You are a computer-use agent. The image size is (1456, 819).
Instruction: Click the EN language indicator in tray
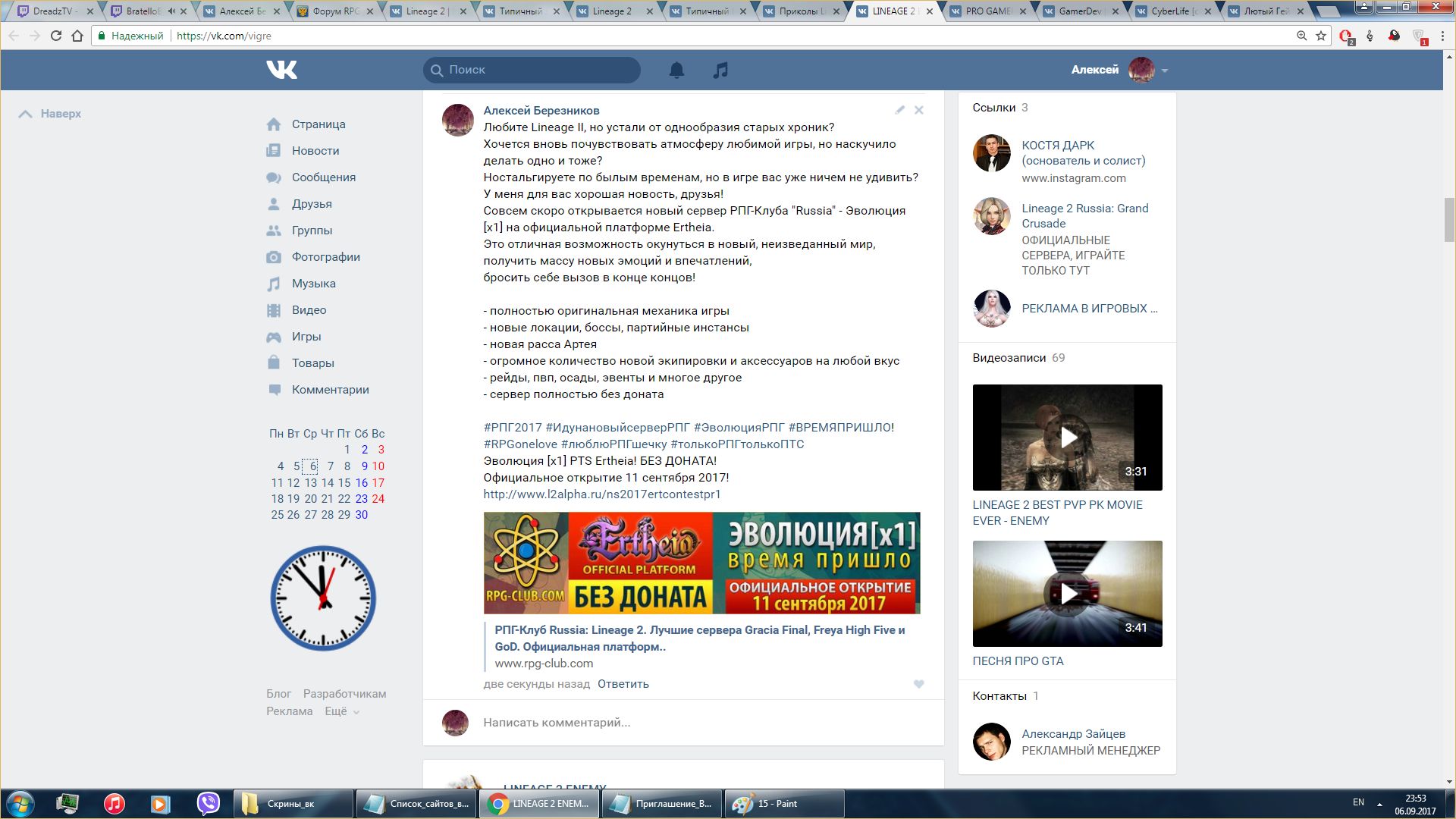coord(1358,802)
